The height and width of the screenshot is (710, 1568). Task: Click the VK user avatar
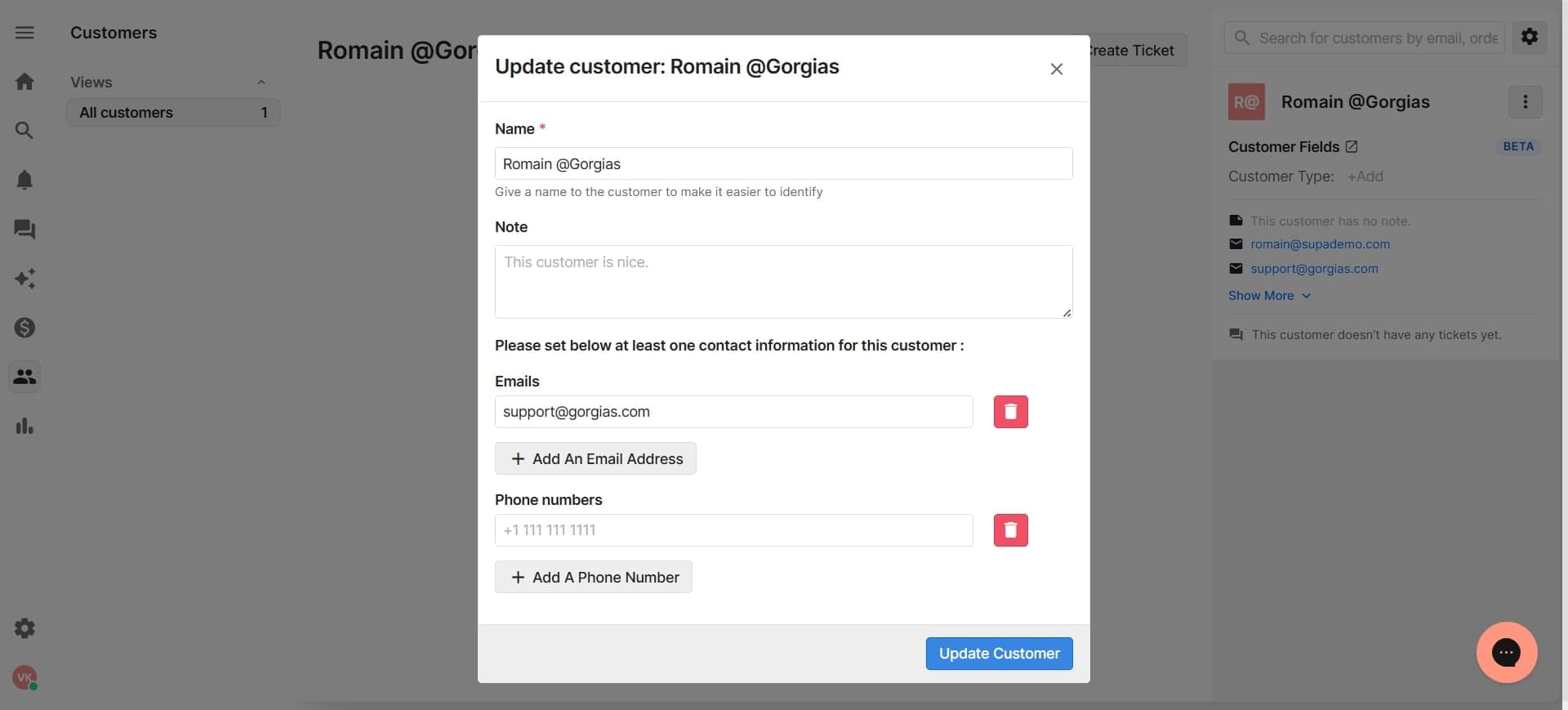point(24,677)
